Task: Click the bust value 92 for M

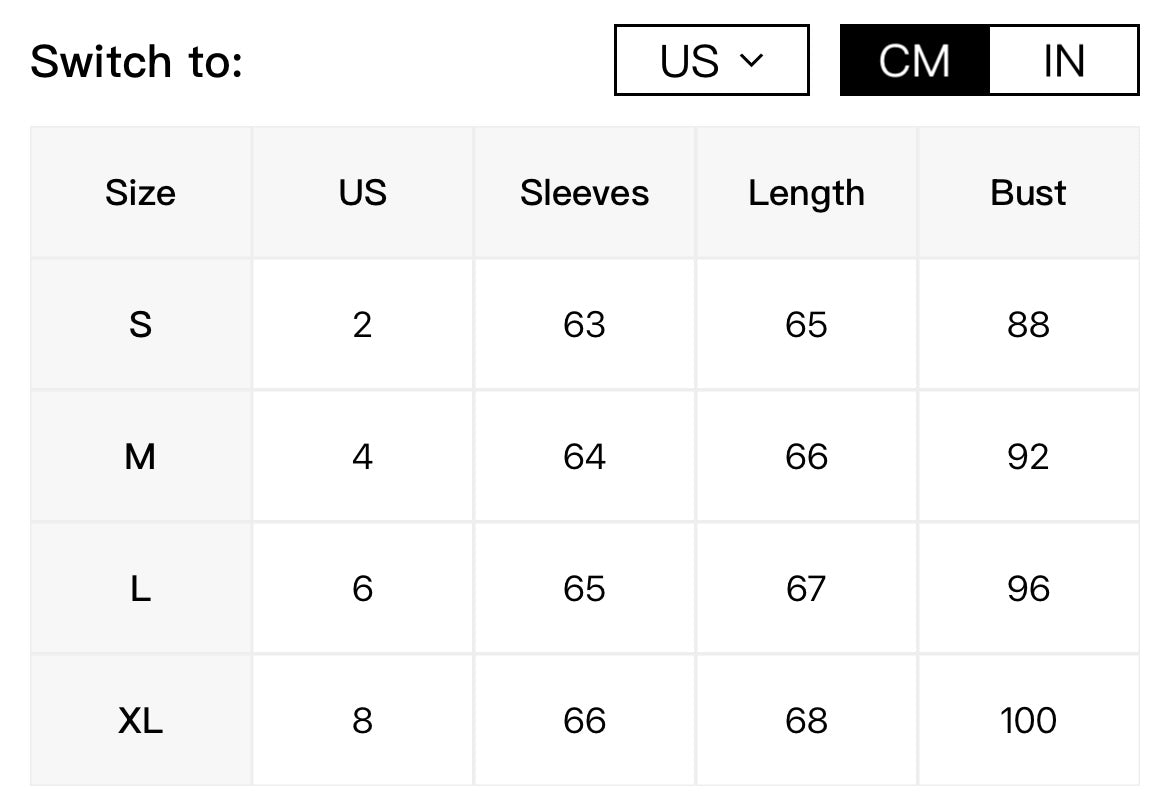Action: (1028, 456)
